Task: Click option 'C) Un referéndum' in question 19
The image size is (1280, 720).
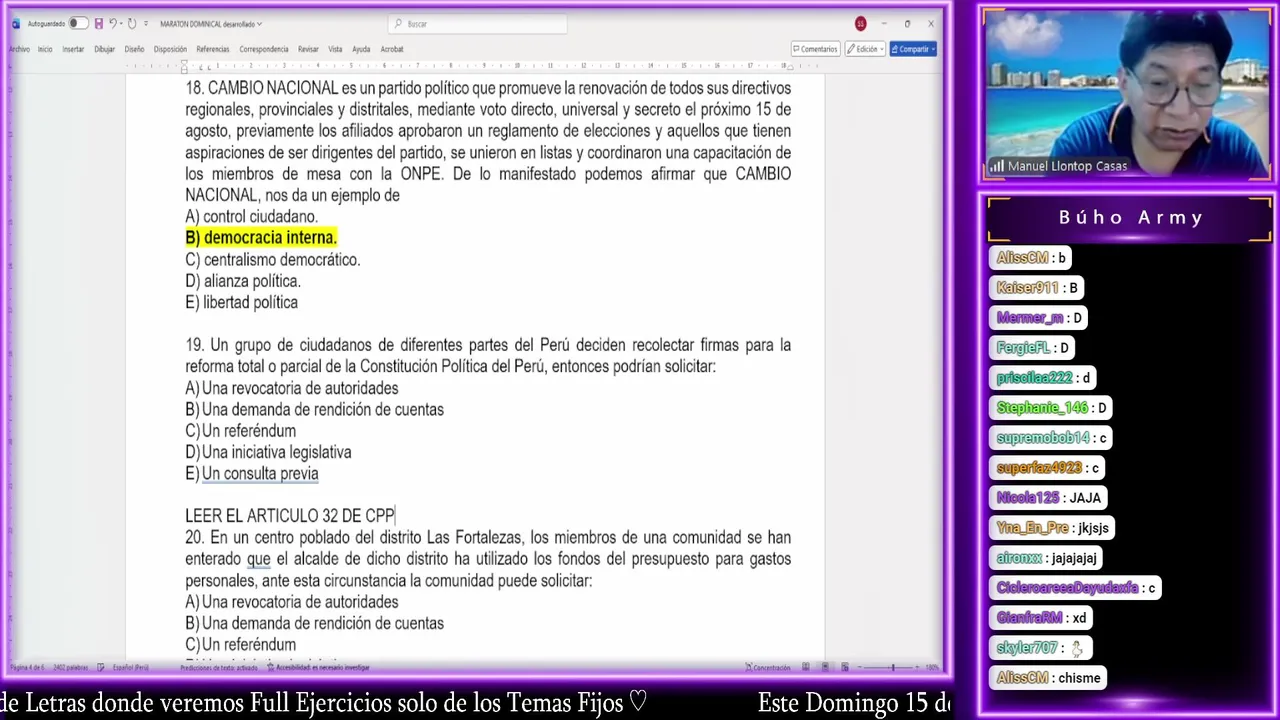Action: coord(240,431)
